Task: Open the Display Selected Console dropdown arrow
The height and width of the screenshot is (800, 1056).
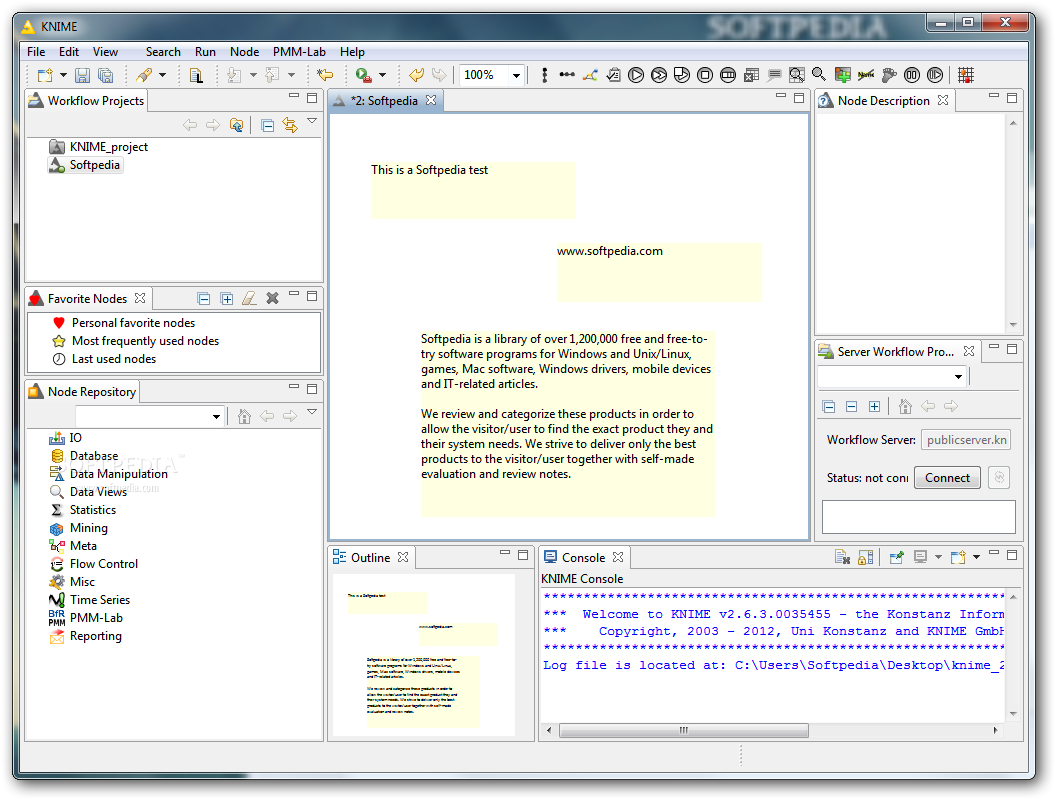Action: (x=938, y=558)
